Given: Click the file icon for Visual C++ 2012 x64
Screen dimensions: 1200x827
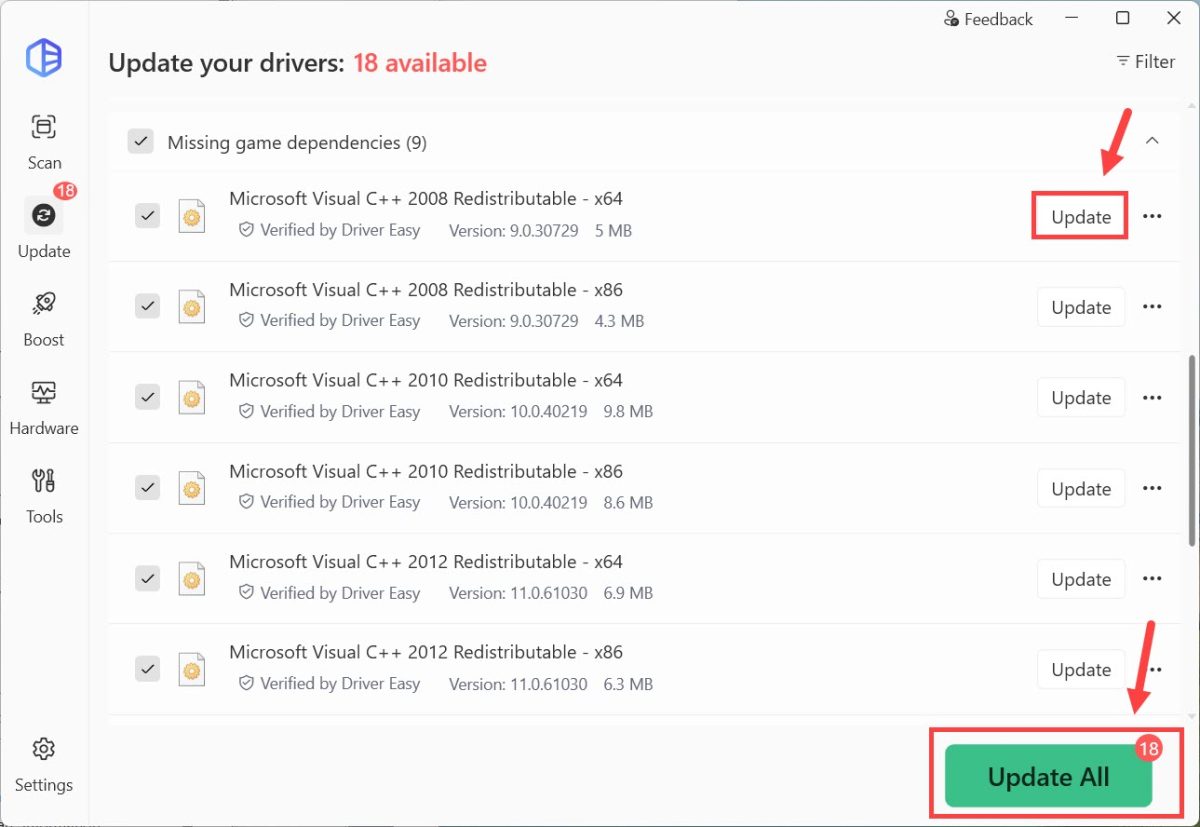Looking at the screenshot, I should (x=191, y=578).
